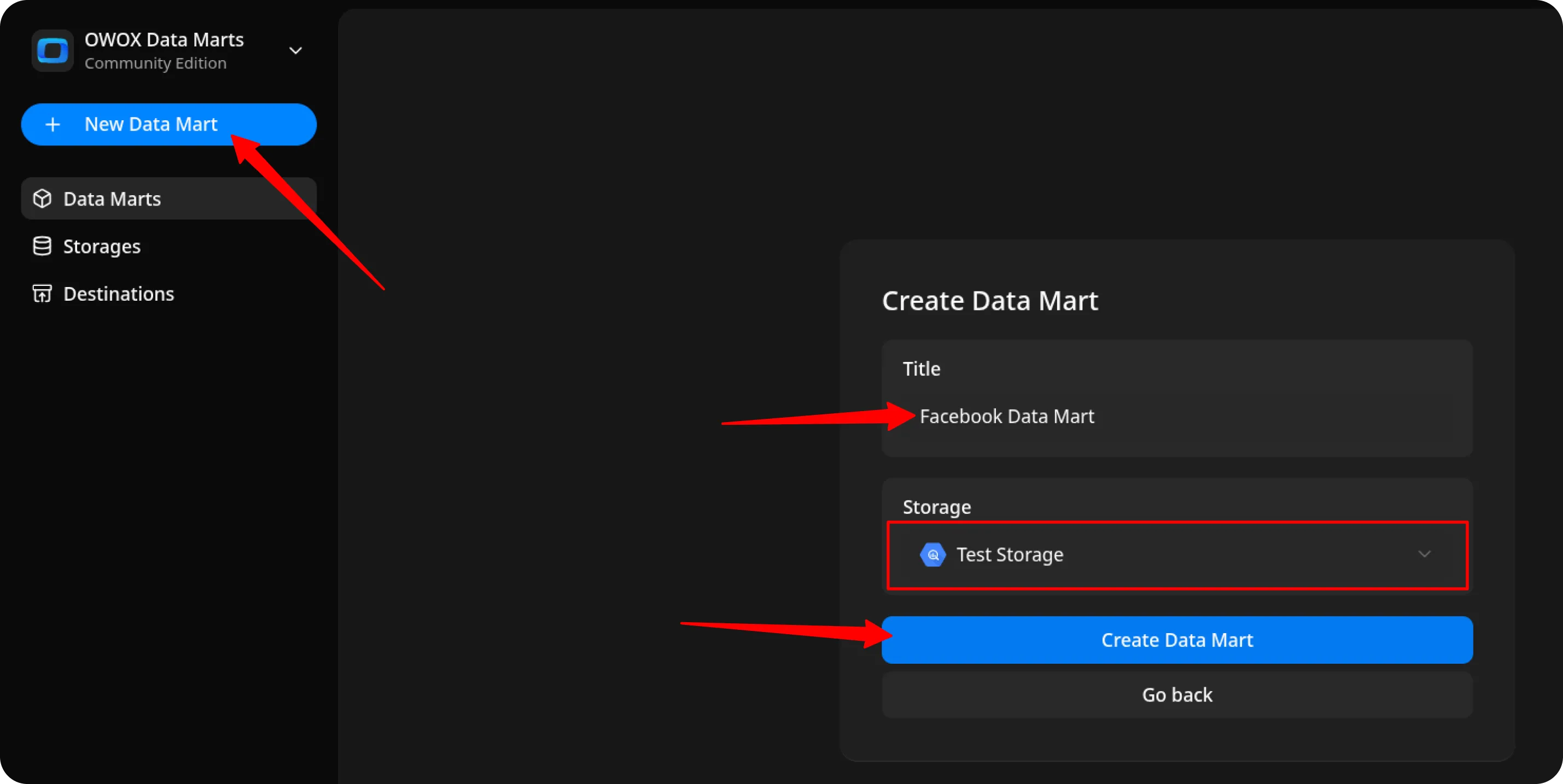The height and width of the screenshot is (784, 1563).
Task: Click the Community Edition subtitle
Action: click(x=155, y=63)
